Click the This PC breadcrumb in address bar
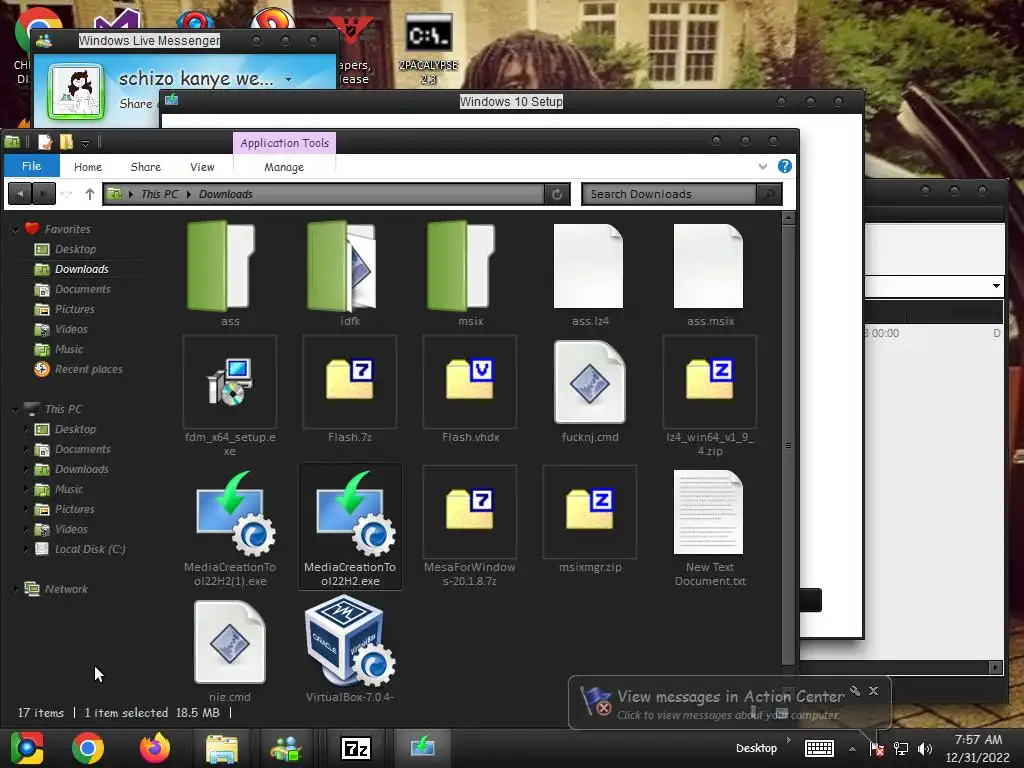1024x768 pixels. [x=159, y=194]
